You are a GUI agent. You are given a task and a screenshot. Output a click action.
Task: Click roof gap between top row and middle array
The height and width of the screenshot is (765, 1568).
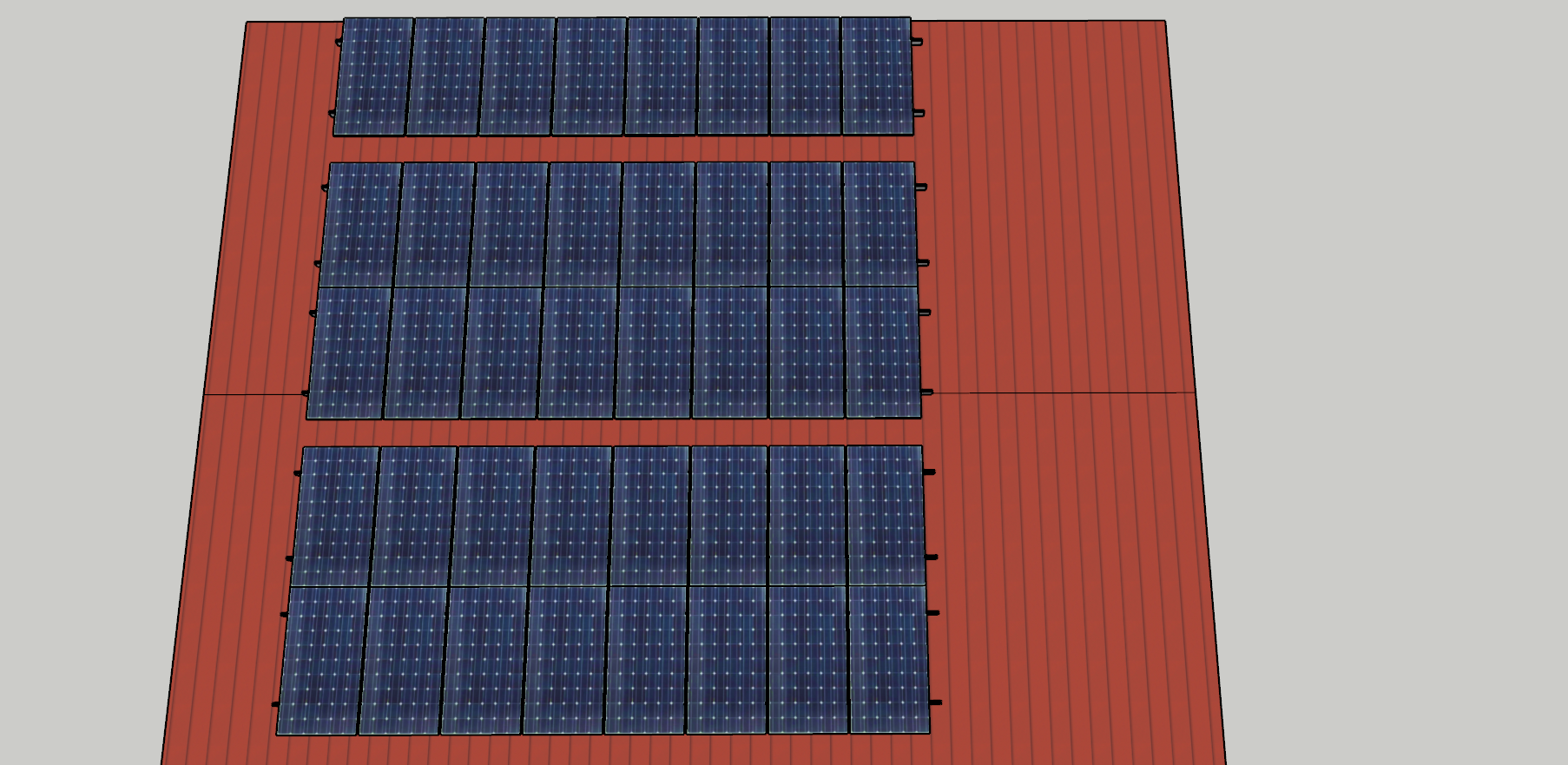608,148
